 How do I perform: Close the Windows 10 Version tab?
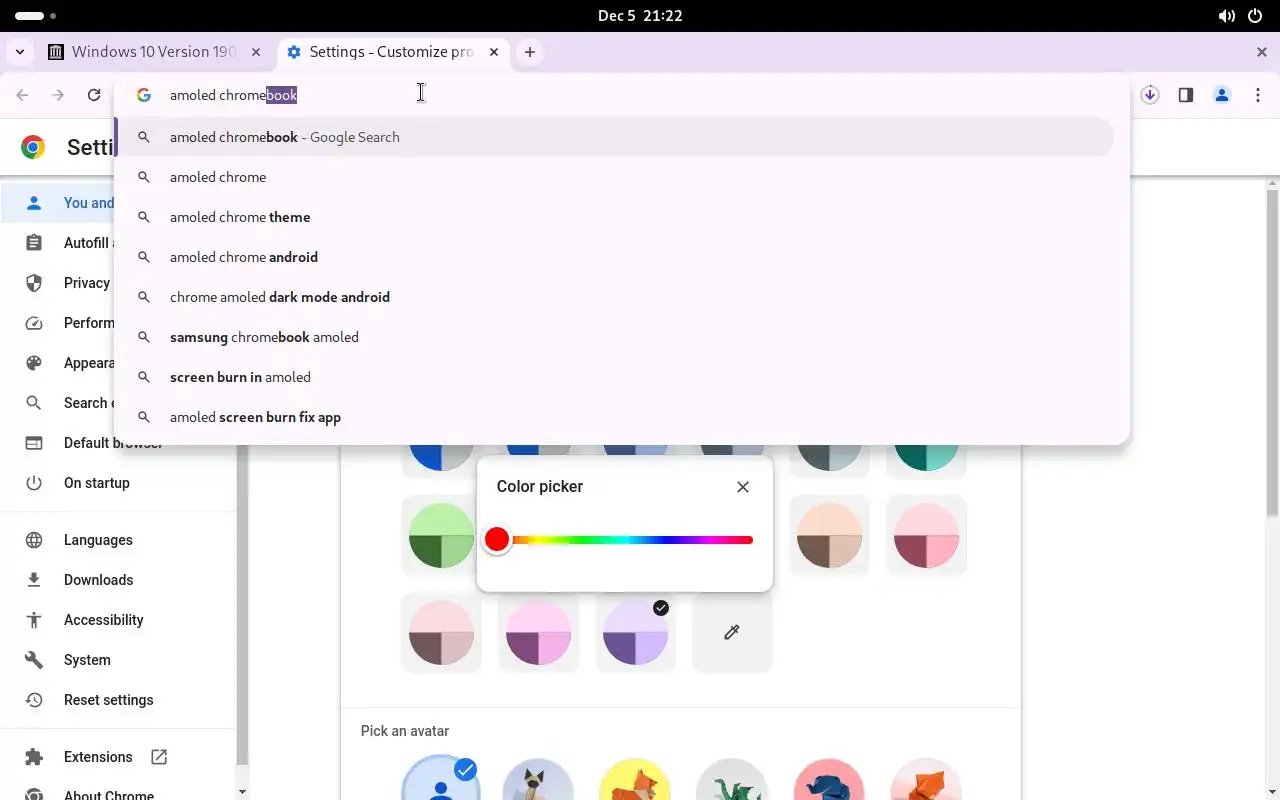pyautogui.click(x=256, y=52)
